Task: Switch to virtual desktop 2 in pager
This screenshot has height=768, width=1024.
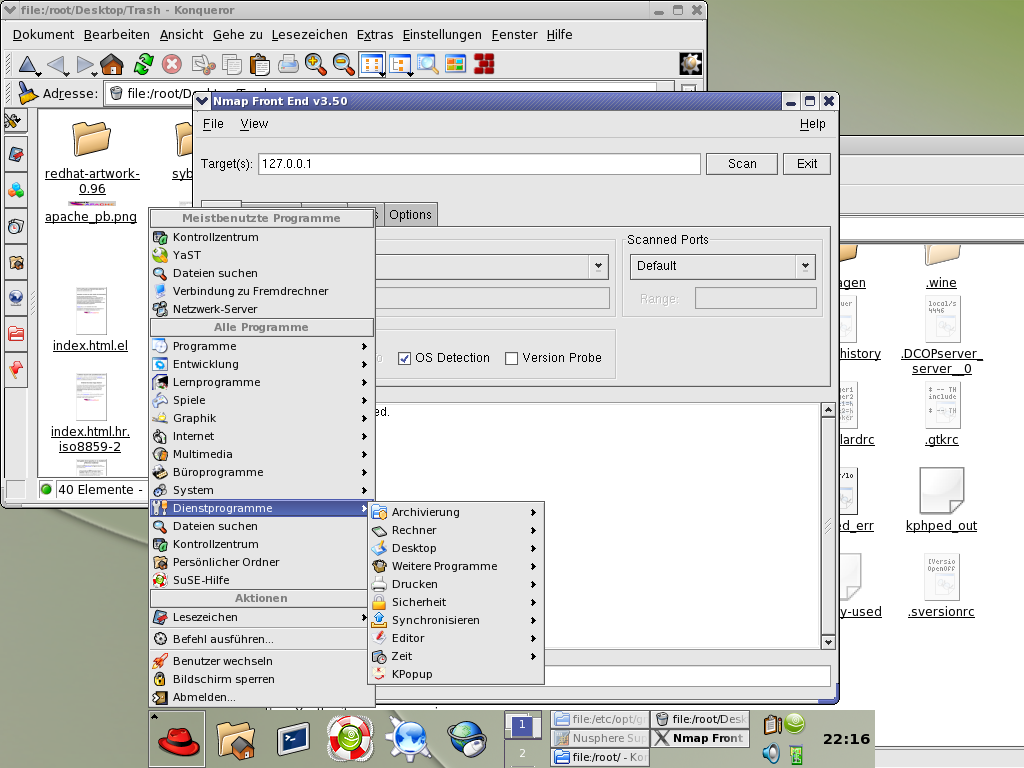Action: click(522, 753)
